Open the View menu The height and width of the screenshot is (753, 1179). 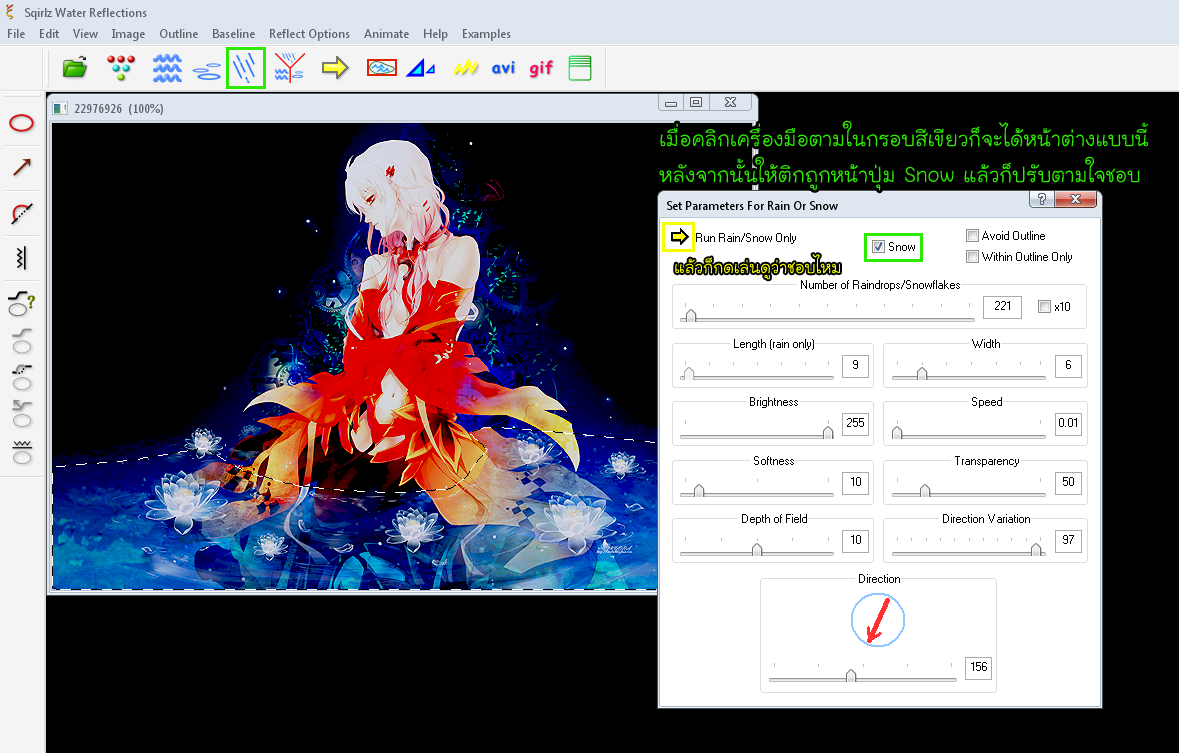(85, 34)
